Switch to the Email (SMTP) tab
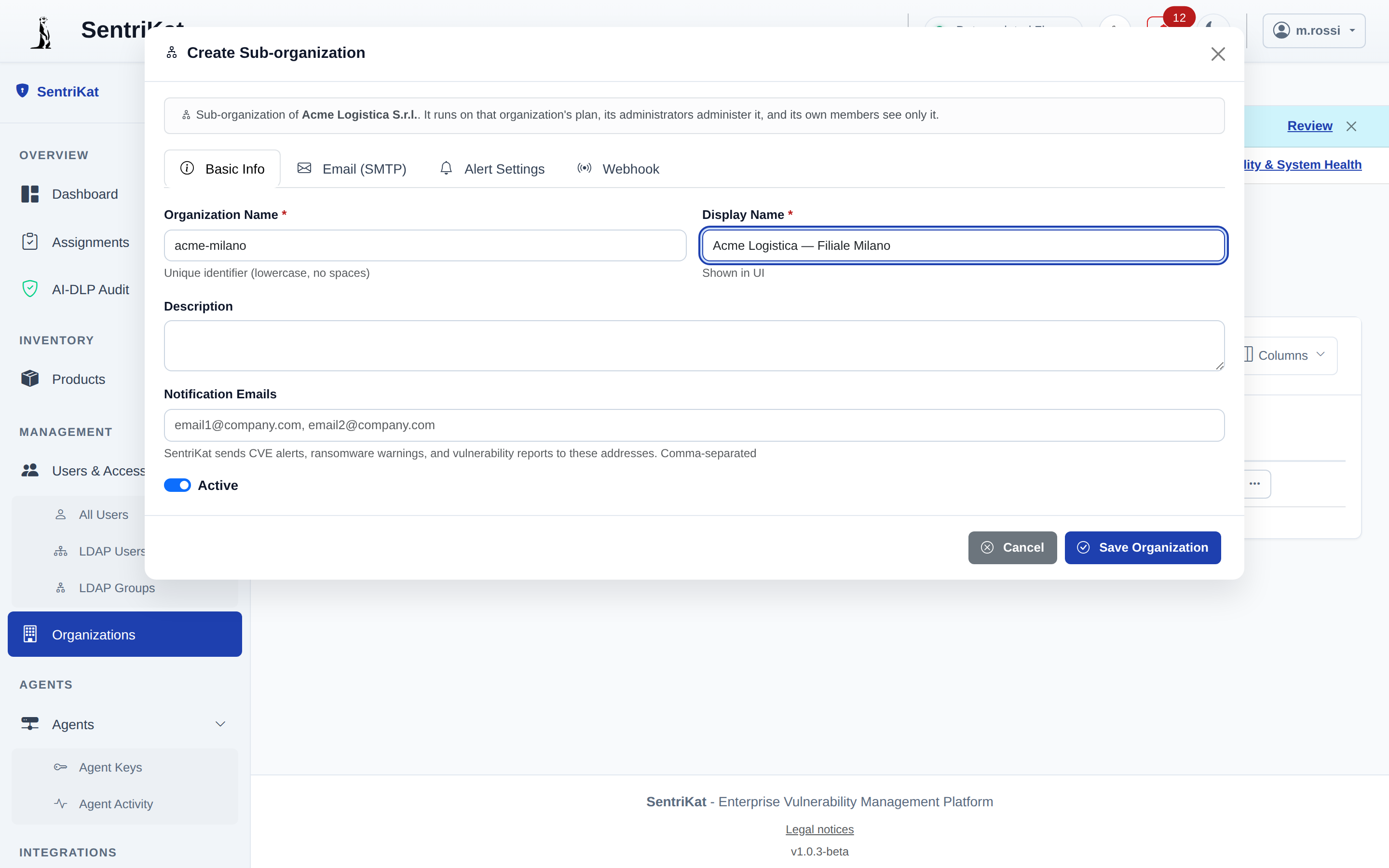 (351, 169)
